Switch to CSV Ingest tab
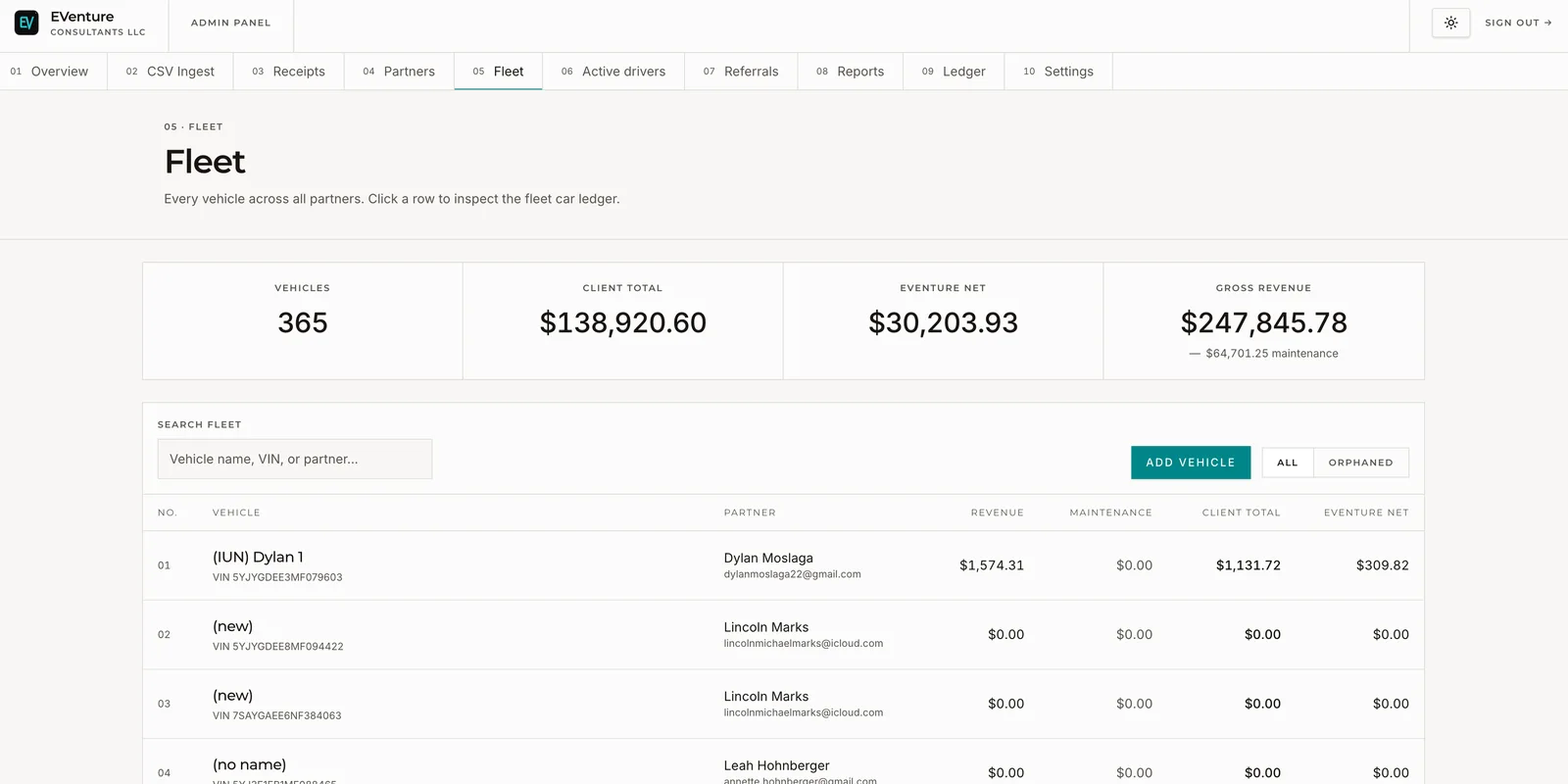The image size is (1568, 784). [171, 72]
